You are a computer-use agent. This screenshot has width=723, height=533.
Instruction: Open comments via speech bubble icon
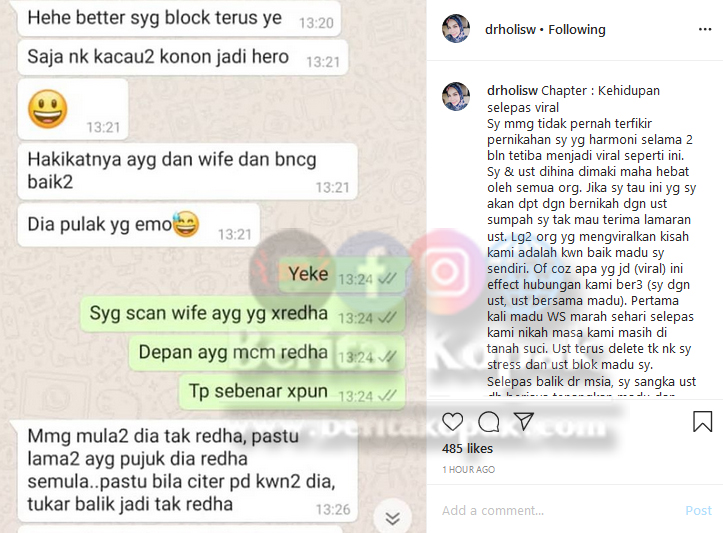click(x=489, y=422)
